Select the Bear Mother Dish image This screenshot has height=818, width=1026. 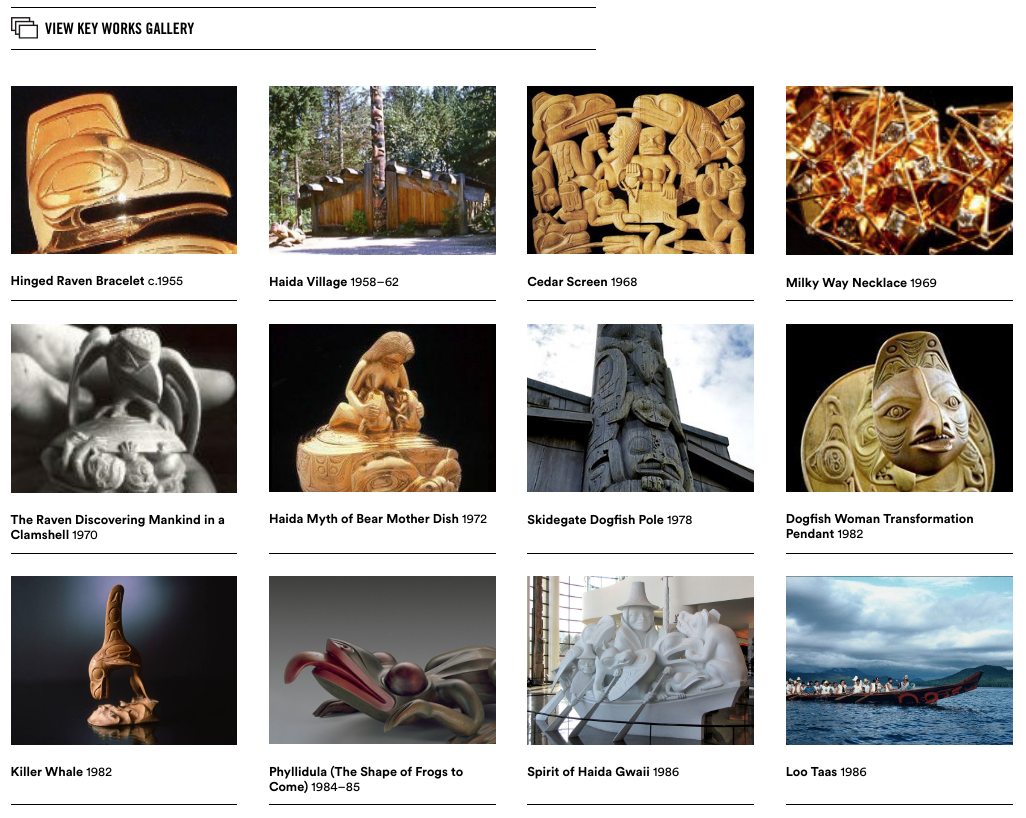(382, 408)
